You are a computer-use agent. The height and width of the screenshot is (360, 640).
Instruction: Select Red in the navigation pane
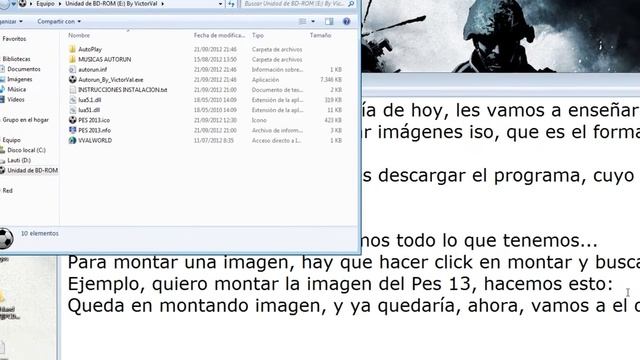click(x=7, y=191)
